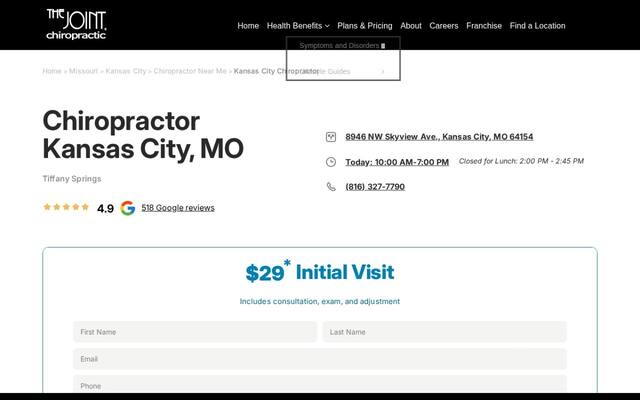The width and height of the screenshot is (640, 400).
Task: Focus the Phone field
Action: pyautogui.click(x=320, y=384)
